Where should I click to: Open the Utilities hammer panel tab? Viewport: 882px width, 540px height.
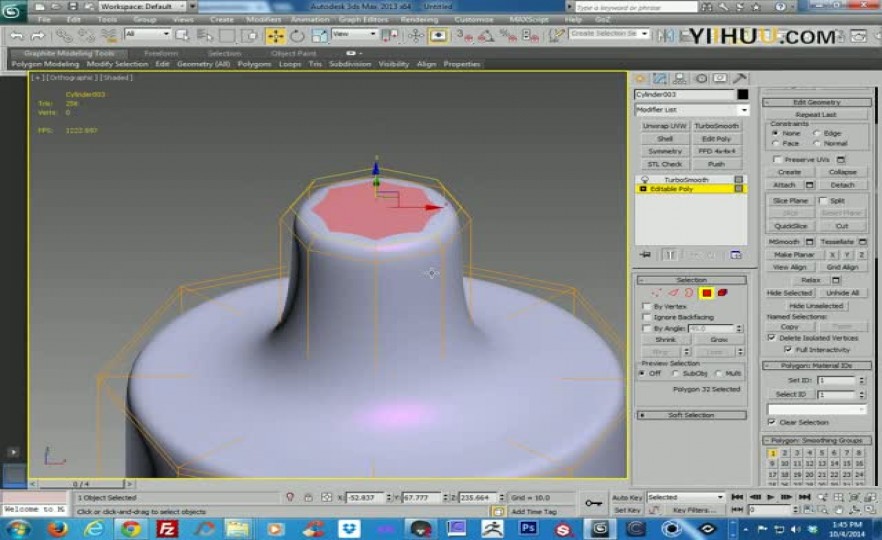tap(740, 79)
